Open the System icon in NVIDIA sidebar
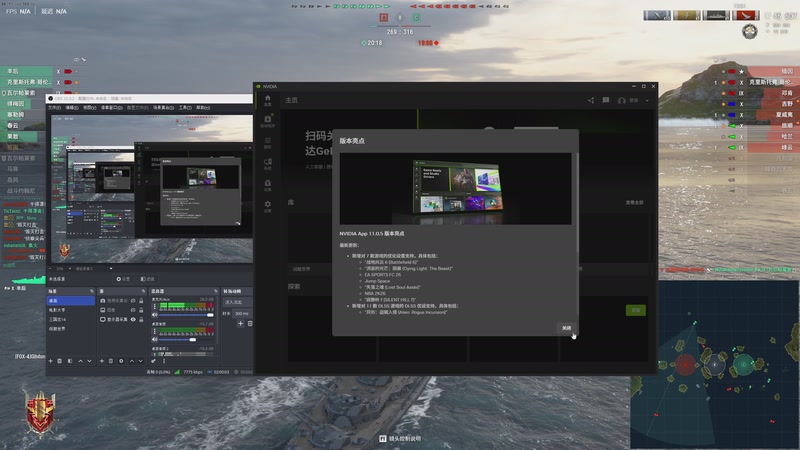The width and height of the screenshot is (800, 450). point(267,163)
